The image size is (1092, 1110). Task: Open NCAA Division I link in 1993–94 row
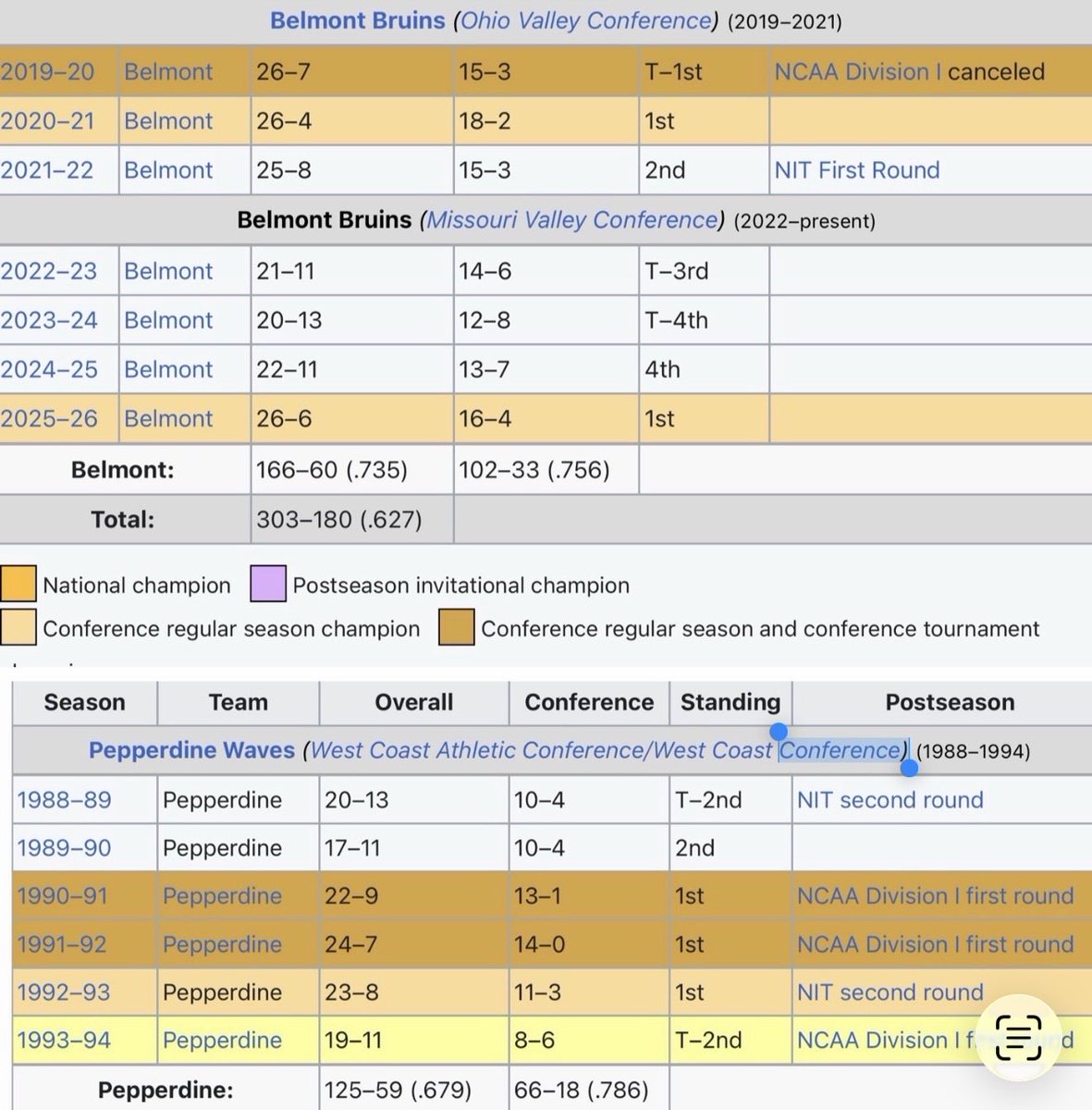click(936, 1041)
